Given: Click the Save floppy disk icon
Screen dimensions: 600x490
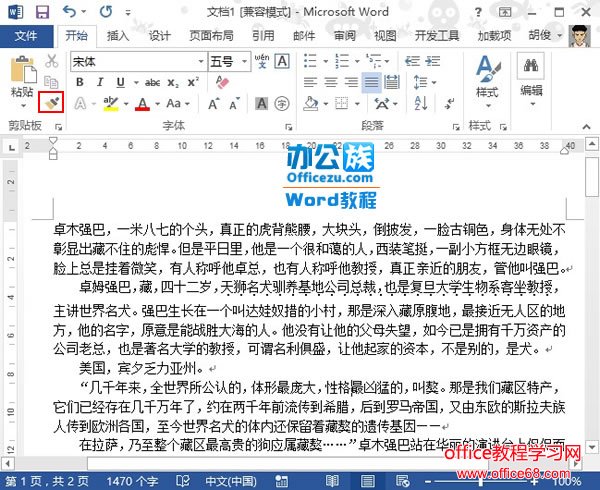Looking at the screenshot, I should [x=42, y=12].
